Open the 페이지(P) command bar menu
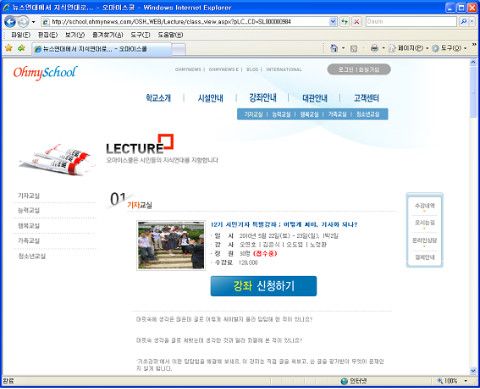 pos(409,48)
